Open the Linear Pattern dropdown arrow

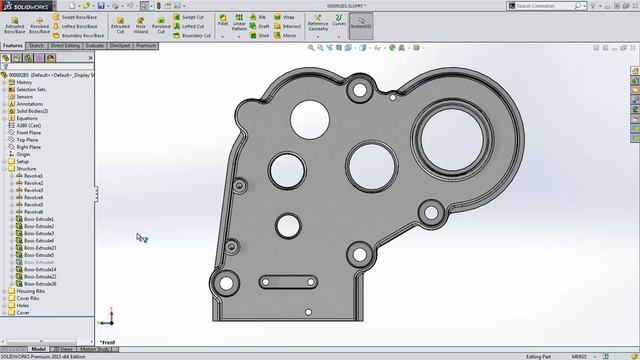coord(239,37)
